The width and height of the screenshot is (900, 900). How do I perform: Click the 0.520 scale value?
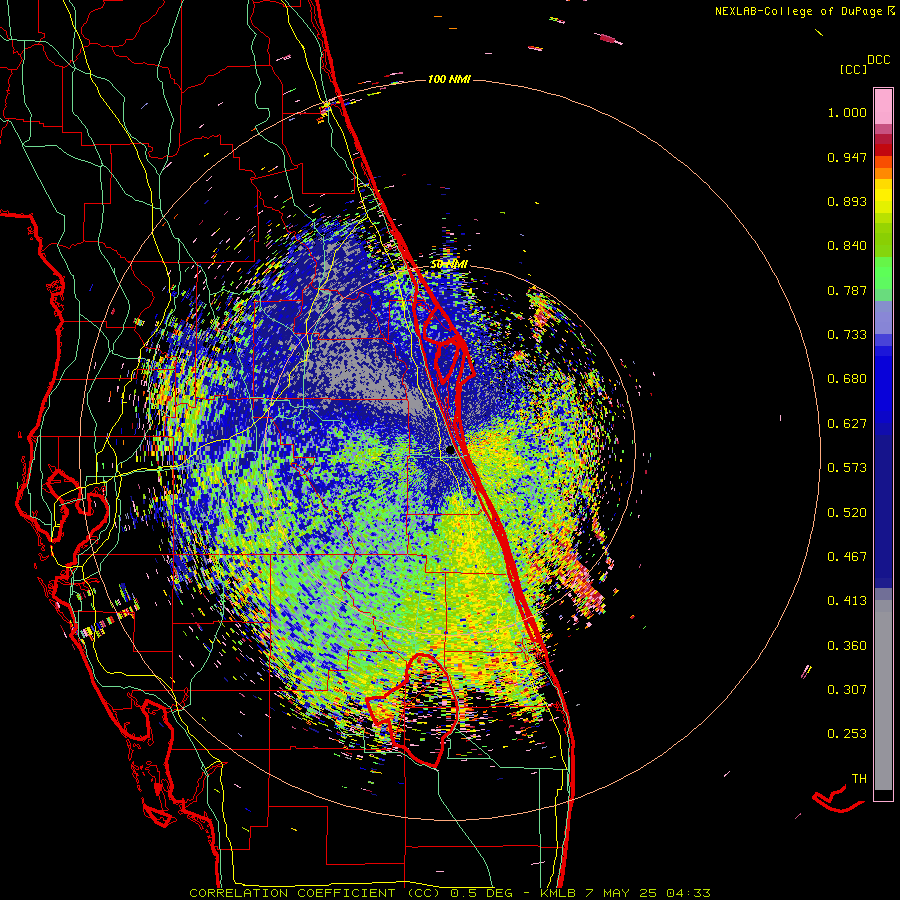click(847, 513)
